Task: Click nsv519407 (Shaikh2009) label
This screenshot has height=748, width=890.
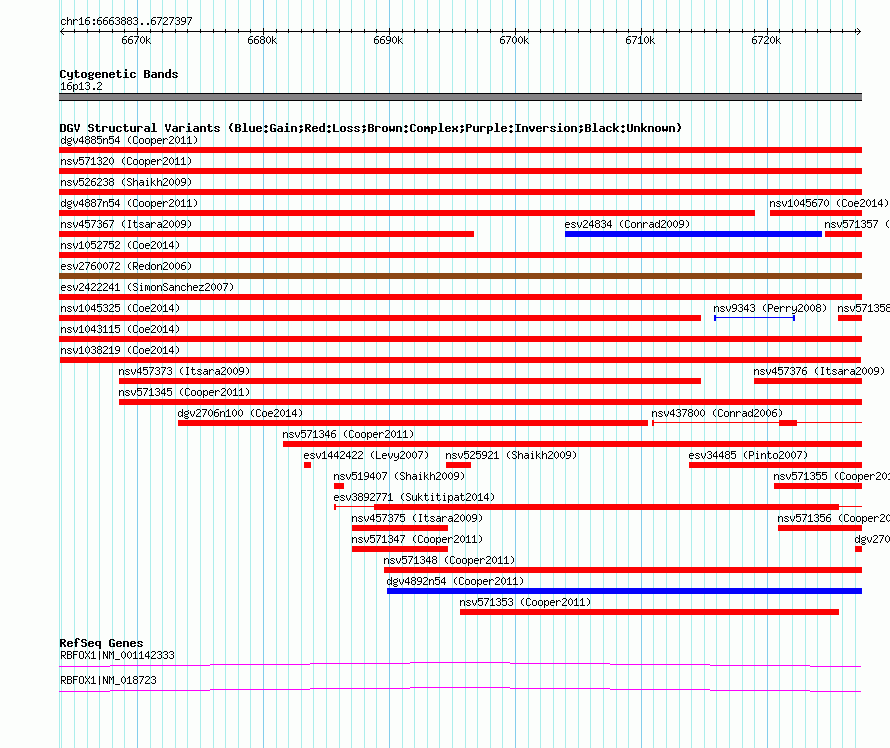Action: coord(399,476)
